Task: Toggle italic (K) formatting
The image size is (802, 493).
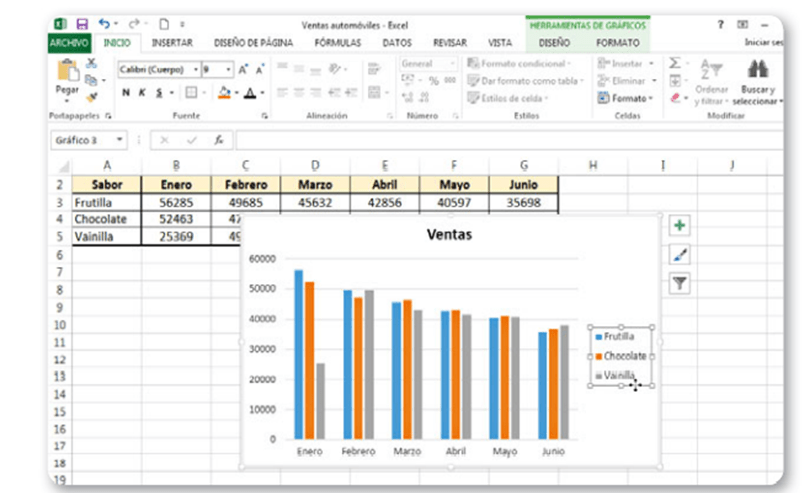Action: coord(142,93)
